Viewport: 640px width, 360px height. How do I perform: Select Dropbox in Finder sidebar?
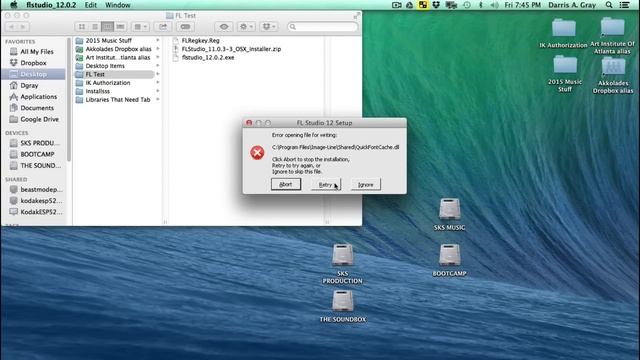[x=33, y=63]
